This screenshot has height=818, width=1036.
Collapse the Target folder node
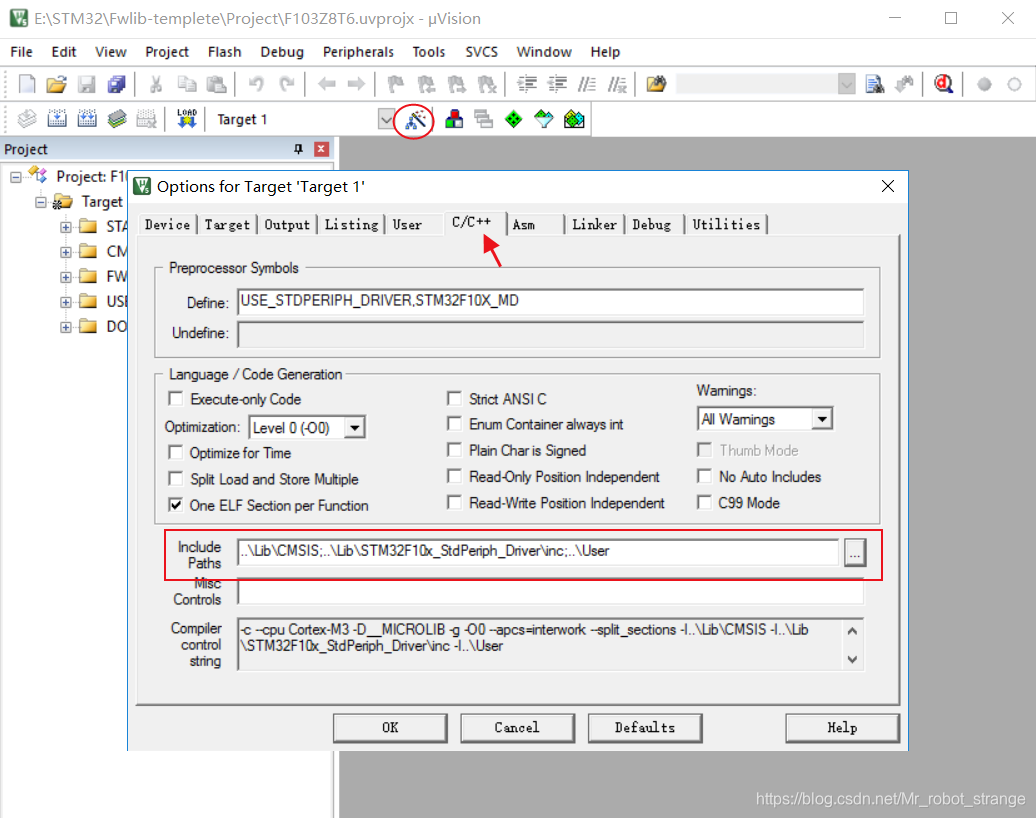tap(41, 202)
